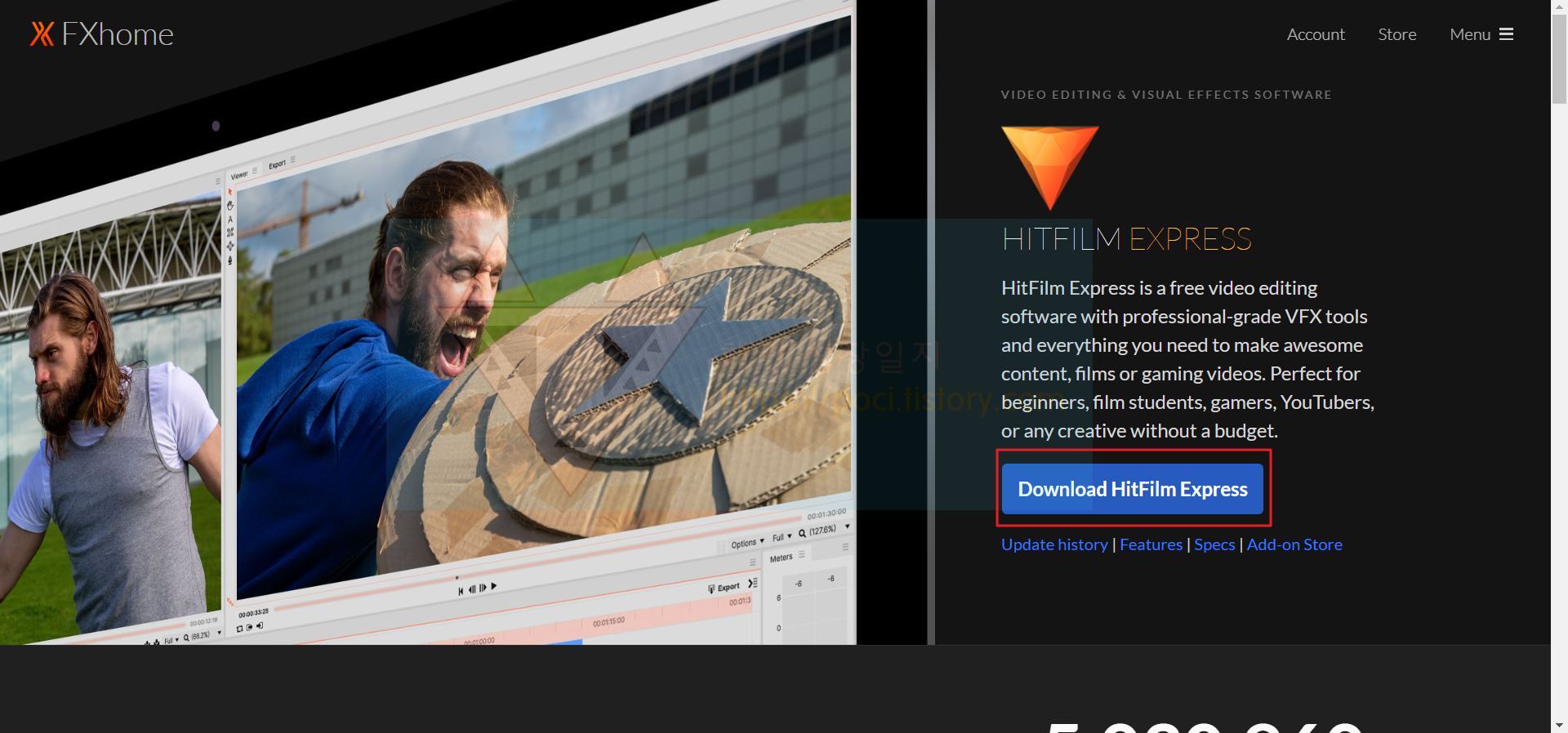Click the scrollbar down arrow

click(x=1559, y=725)
